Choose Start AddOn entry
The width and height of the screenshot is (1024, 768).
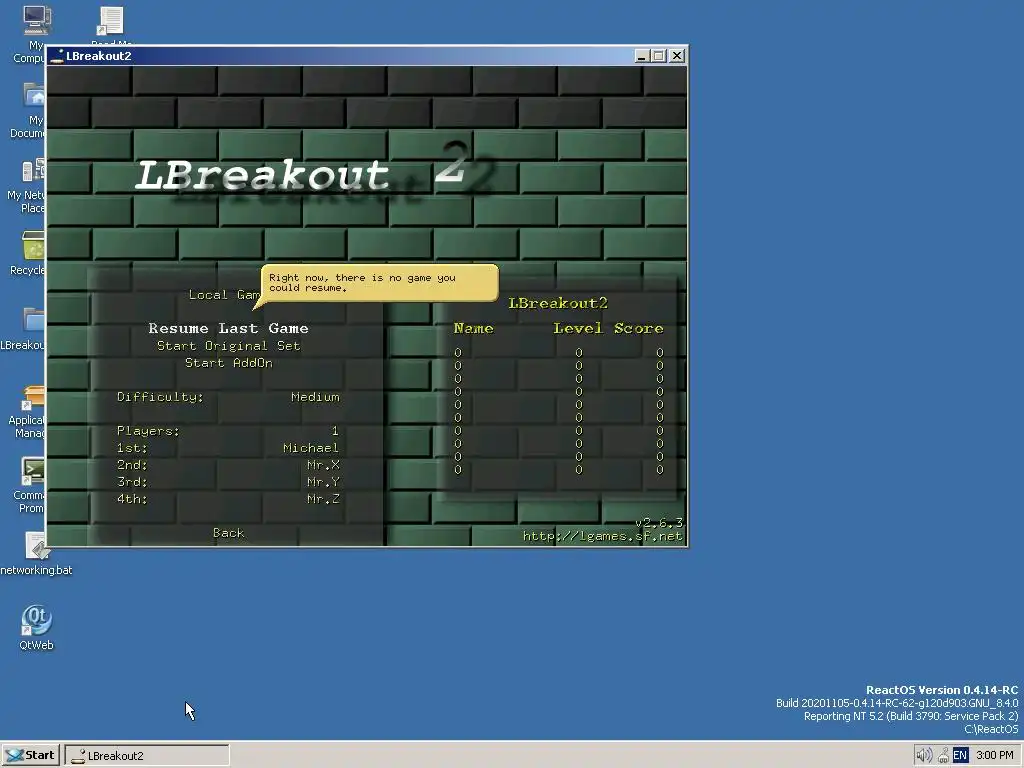[x=228, y=362]
